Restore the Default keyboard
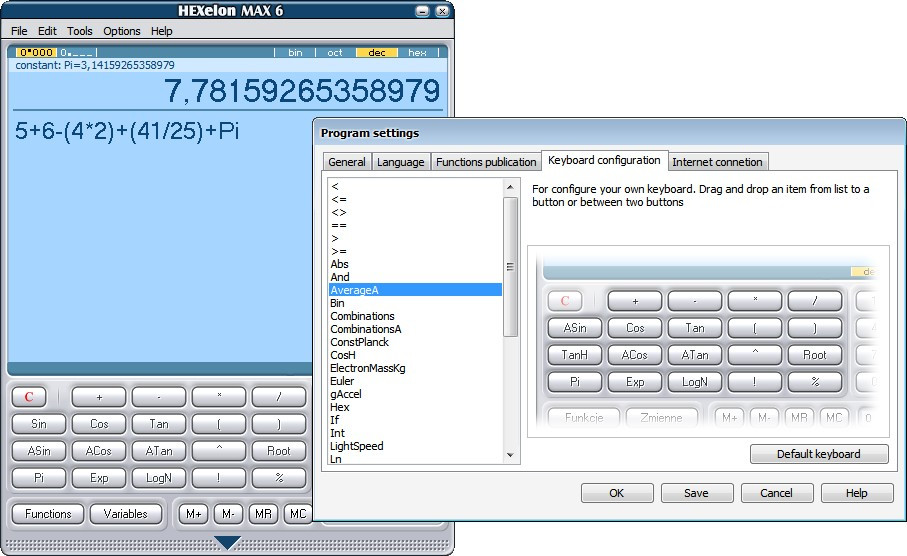The image size is (907, 556). 818,454
